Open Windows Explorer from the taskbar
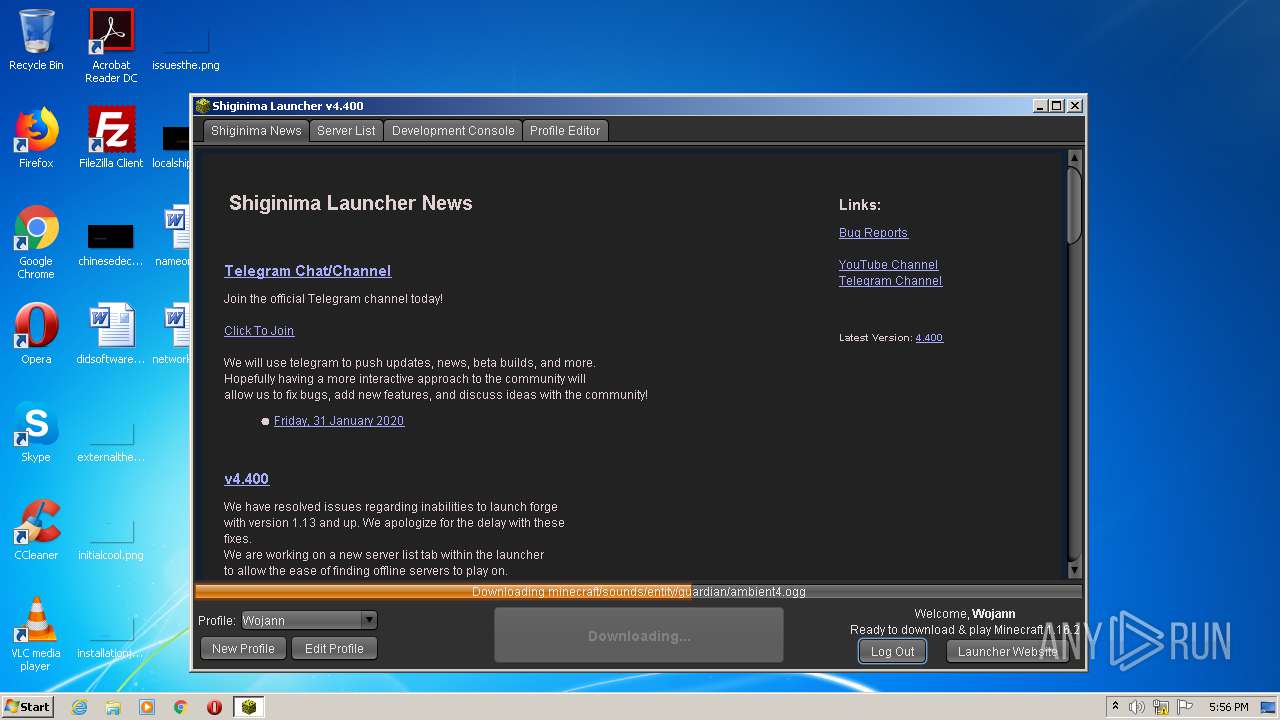The width and height of the screenshot is (1280, 720). point(113,707)
